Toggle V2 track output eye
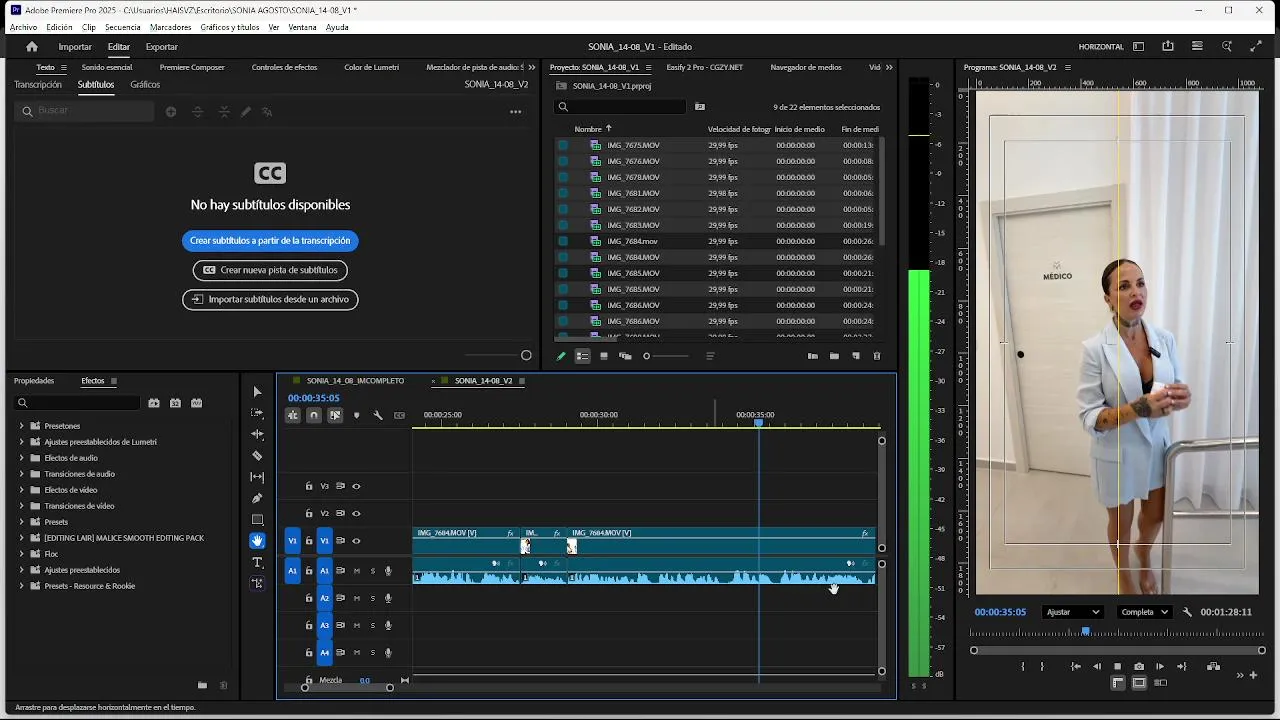 coord(356,513)
